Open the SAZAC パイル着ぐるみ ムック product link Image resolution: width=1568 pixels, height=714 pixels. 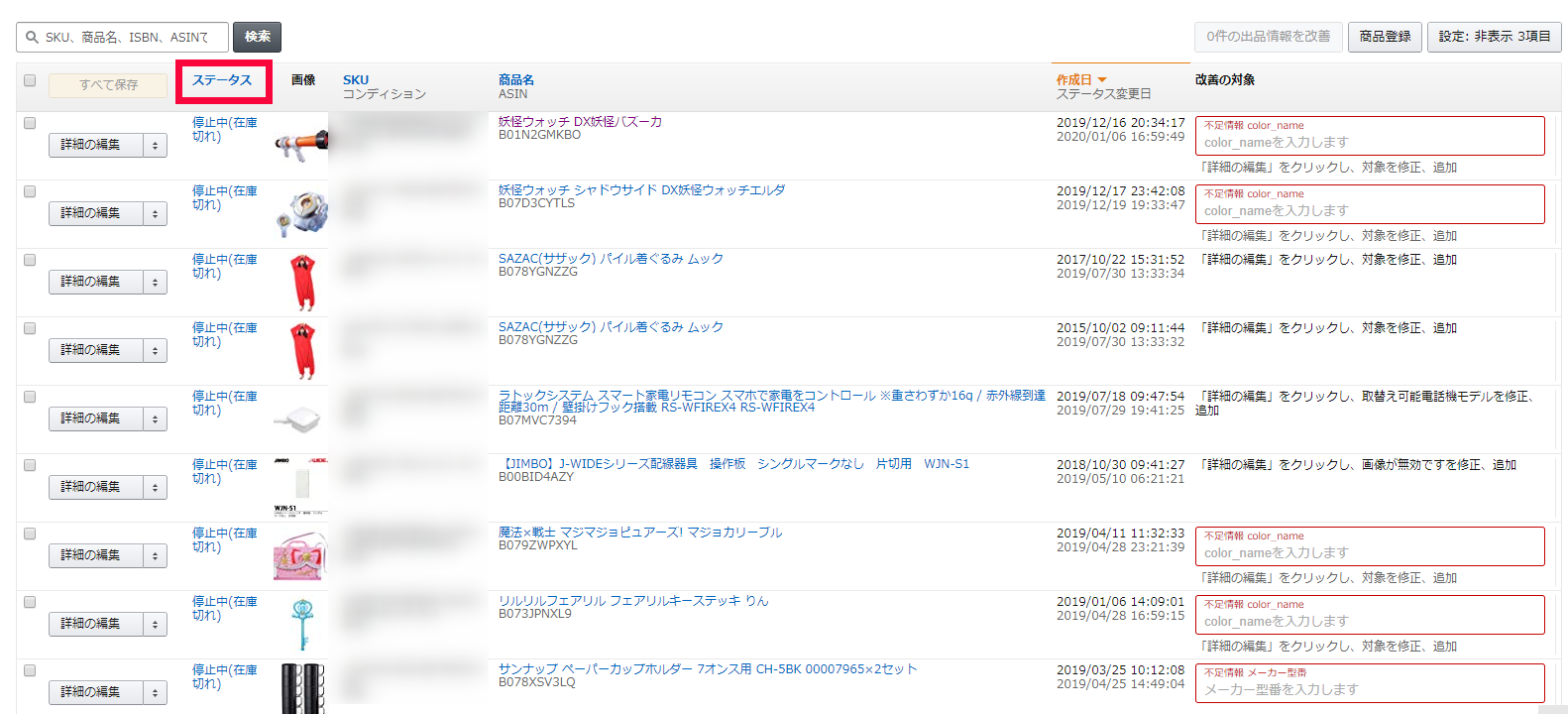coord(611,259)
